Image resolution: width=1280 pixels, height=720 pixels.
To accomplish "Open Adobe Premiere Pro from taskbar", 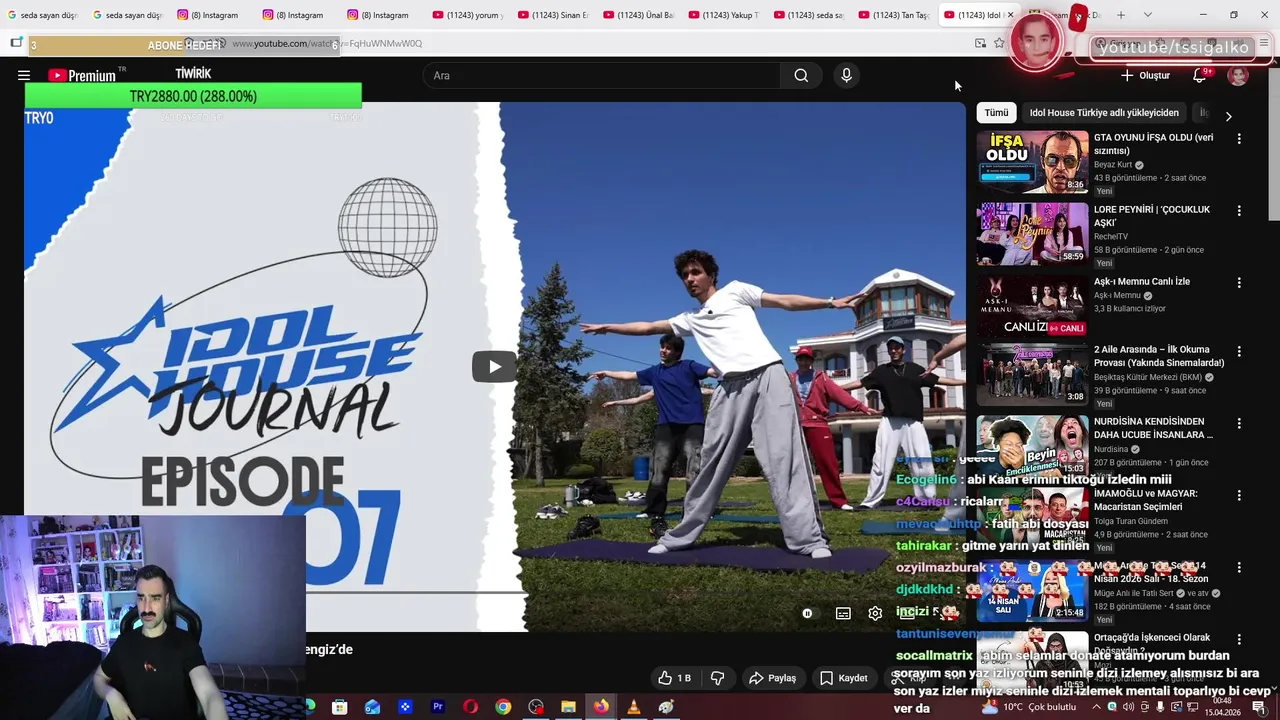I will pyautogui.click(x=437, y=707).
